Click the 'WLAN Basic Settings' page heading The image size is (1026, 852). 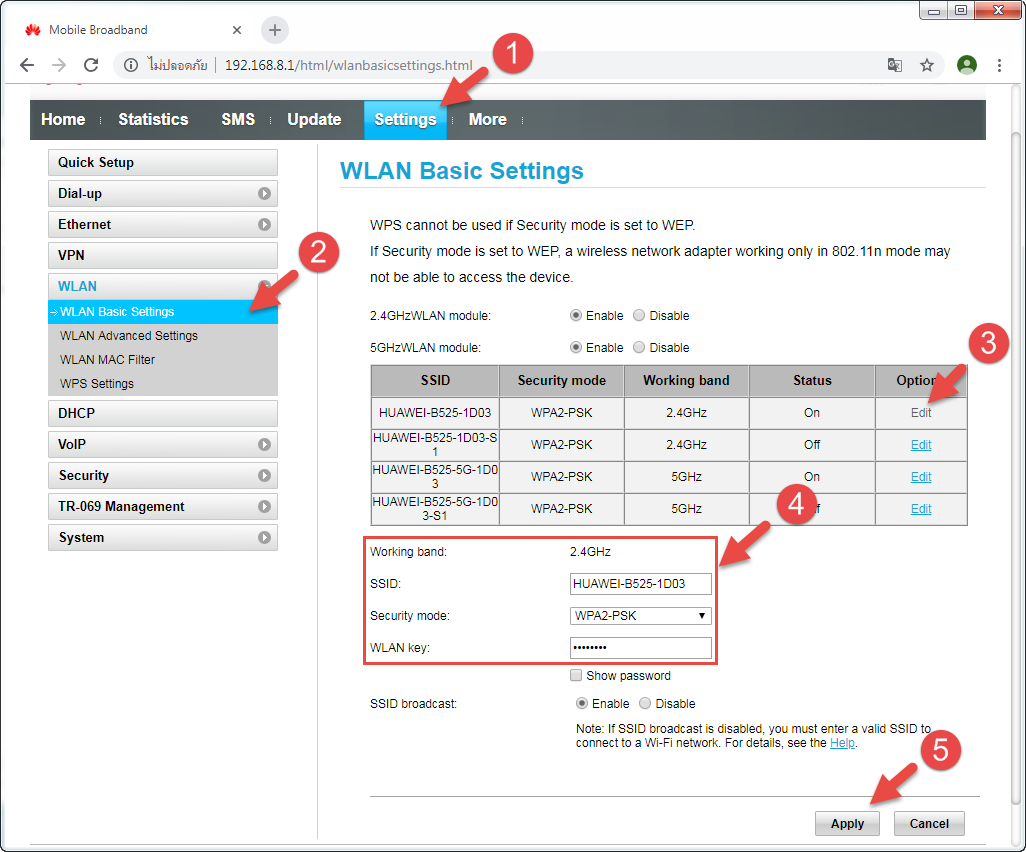click(x=461, y=171)
